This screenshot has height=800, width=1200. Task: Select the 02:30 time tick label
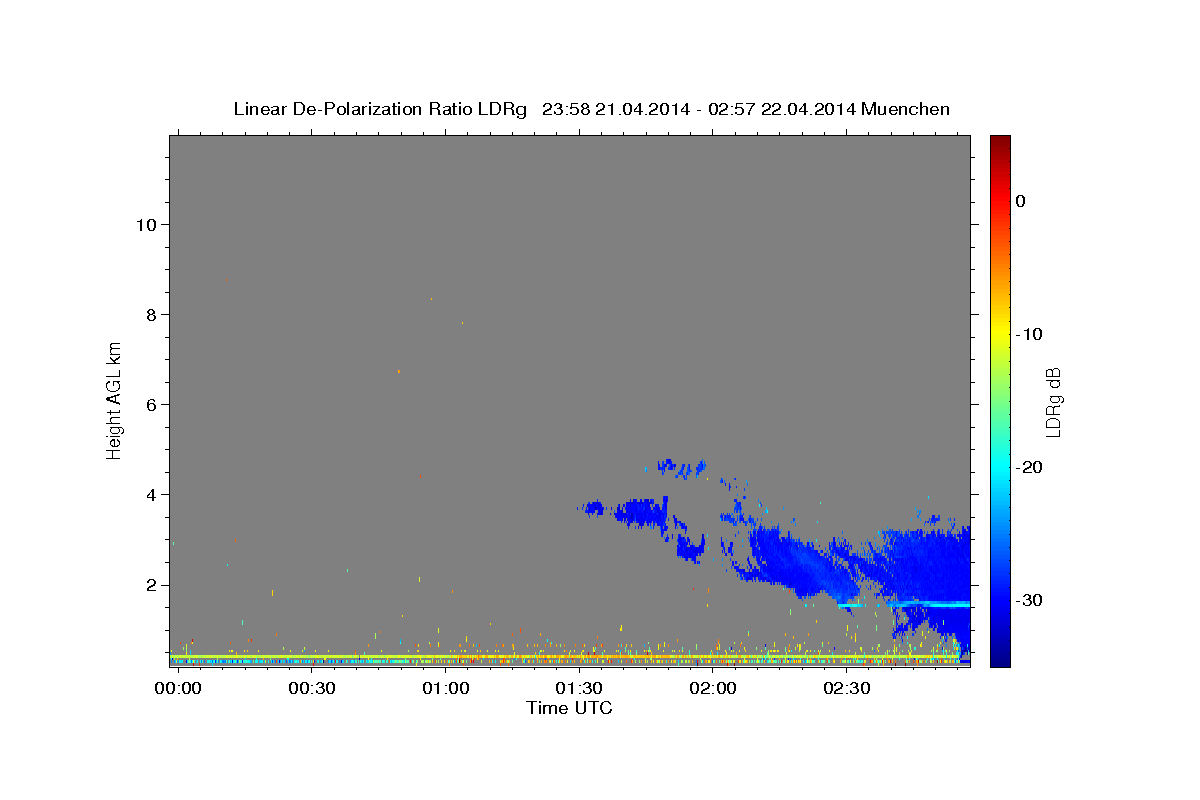point(847,689)
